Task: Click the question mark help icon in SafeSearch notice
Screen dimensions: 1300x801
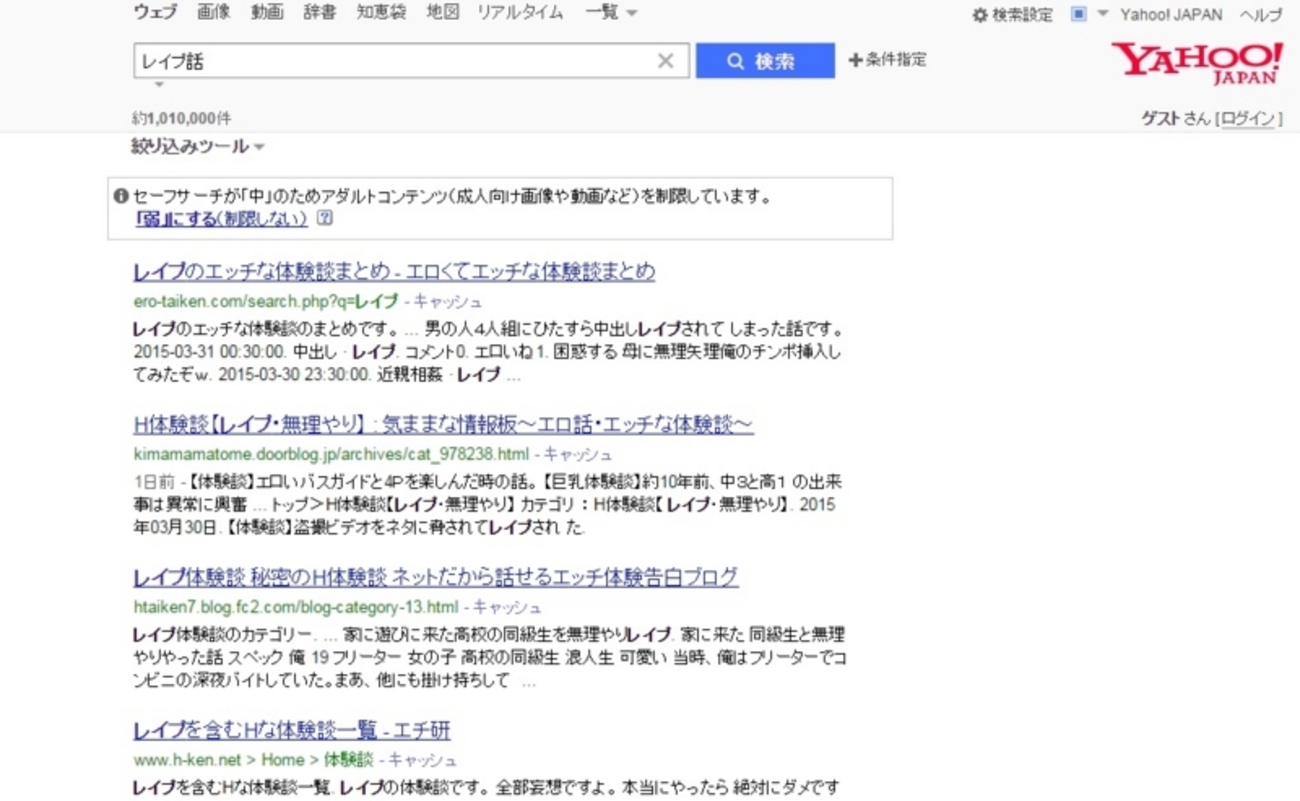Action: point(324,218)
